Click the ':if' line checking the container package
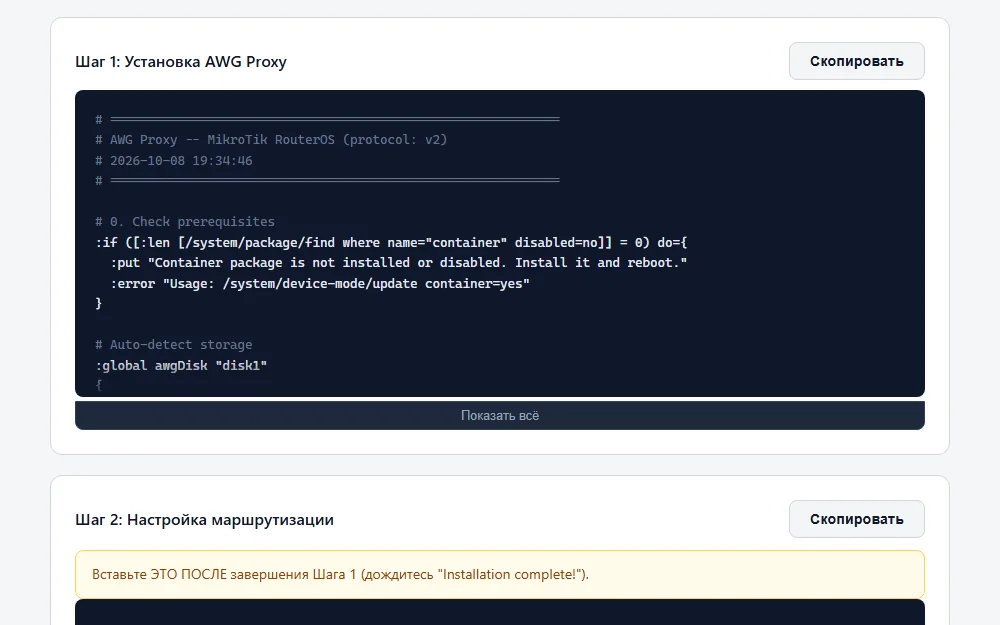The image size is (1000, 625). (x=391, y=242)
